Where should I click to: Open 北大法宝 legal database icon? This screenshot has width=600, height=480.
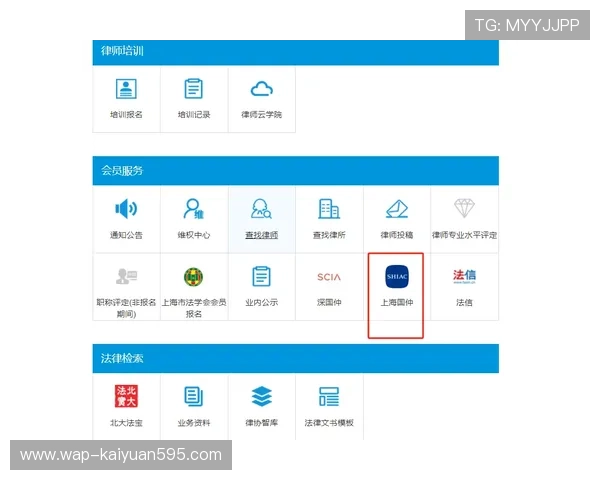click(x=126, y=396)
